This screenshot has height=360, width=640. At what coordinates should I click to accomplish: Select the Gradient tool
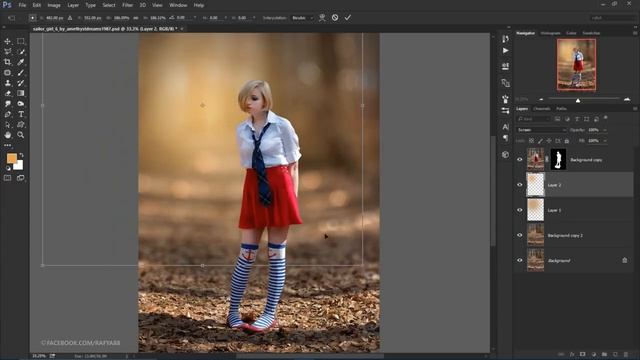[x=20, y=93]
